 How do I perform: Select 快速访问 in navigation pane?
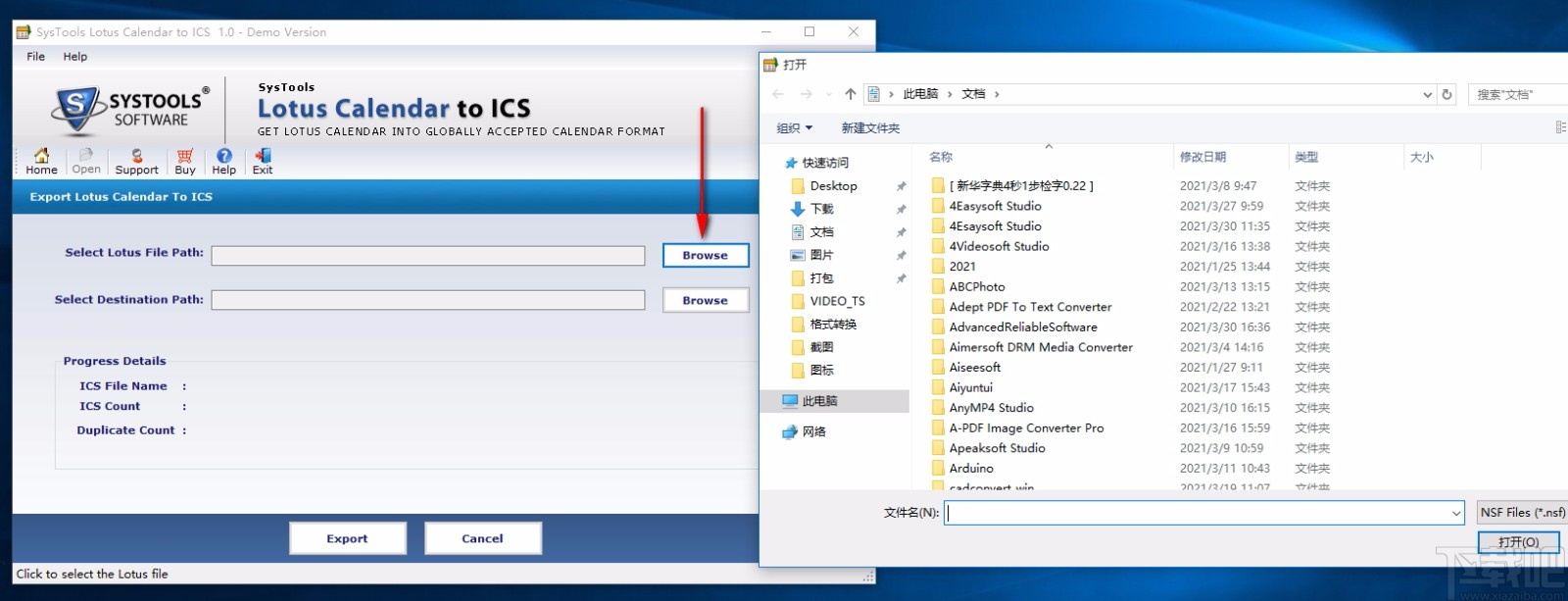coord(825,163)
